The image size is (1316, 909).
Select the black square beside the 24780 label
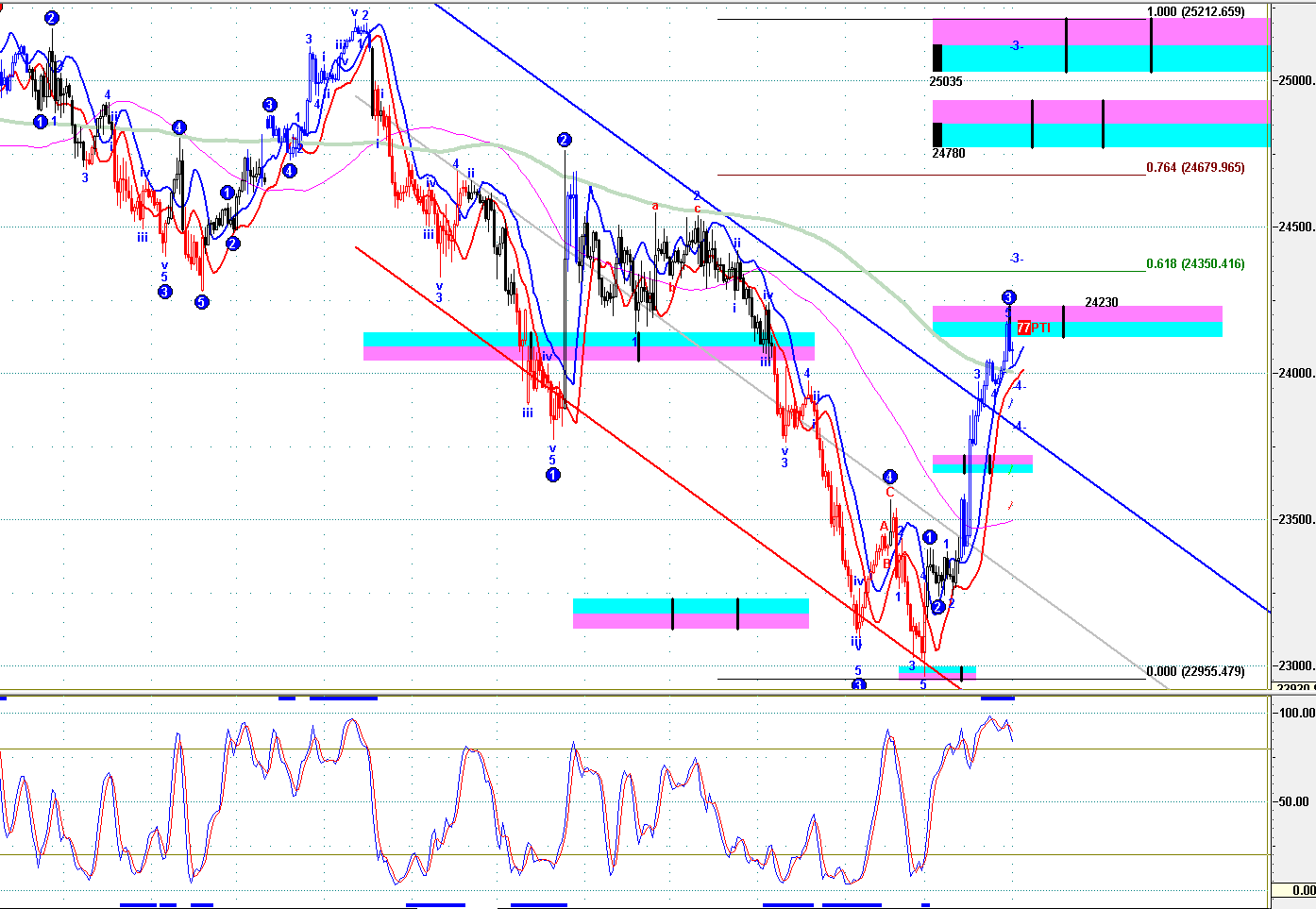tap(937, 134)
